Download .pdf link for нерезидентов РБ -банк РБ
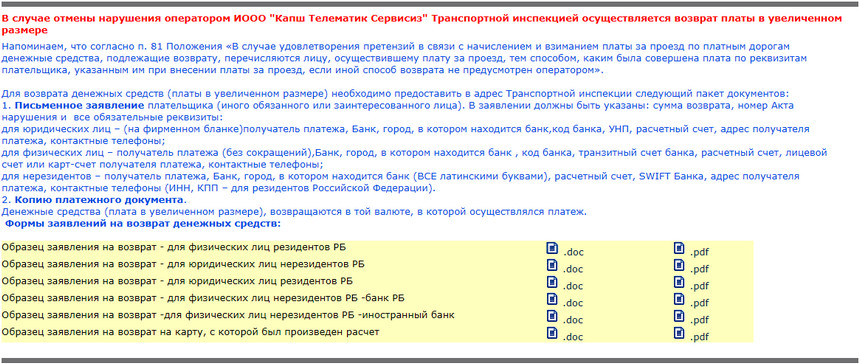860x364 pixels. (x=699, y=303)
